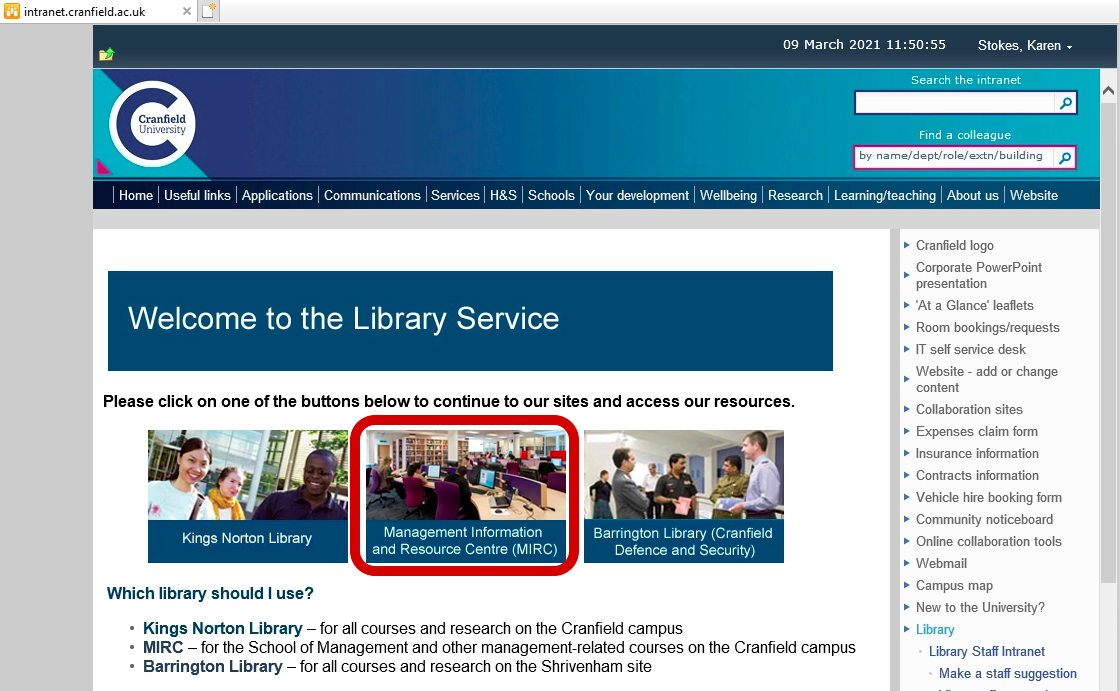Screen dimensions: 1119x691
Task: Click the page scrollbar up arrow
Action: pyautogui.click(x=1108, y=91)
